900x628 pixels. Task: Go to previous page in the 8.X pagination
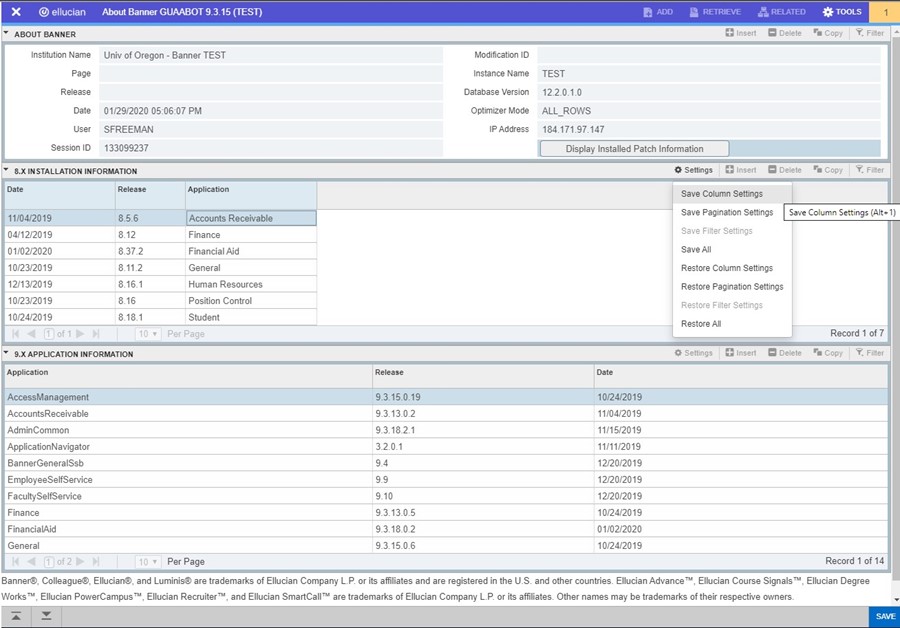tap(32, 334)
